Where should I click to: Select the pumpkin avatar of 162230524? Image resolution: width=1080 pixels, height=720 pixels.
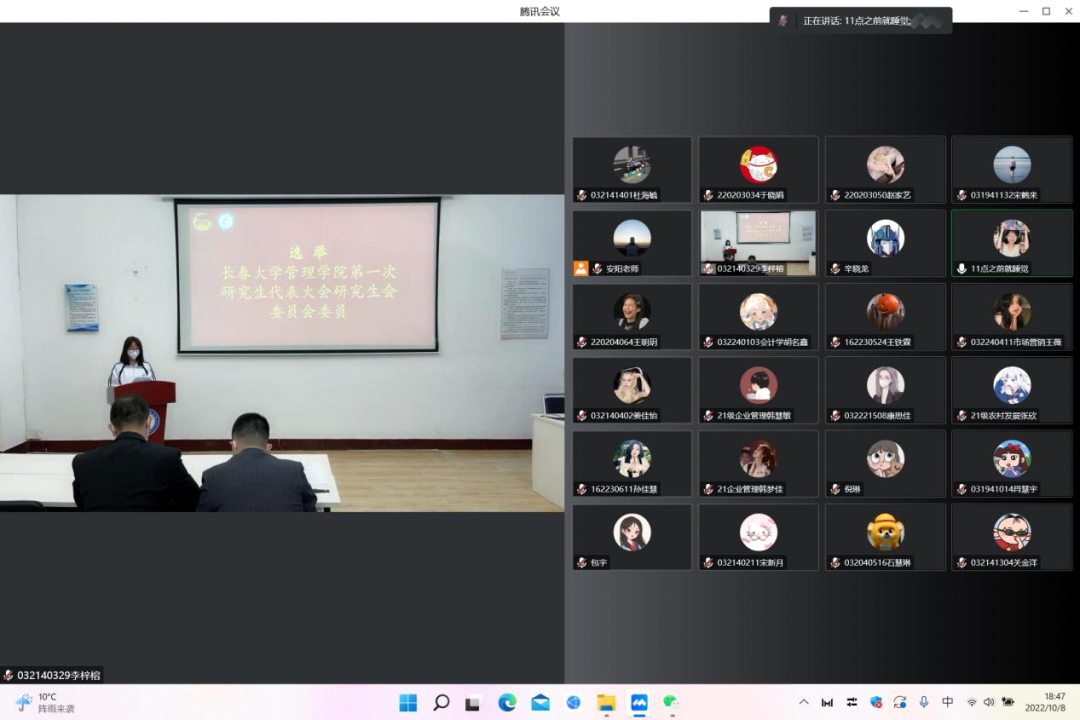point(885,311)
